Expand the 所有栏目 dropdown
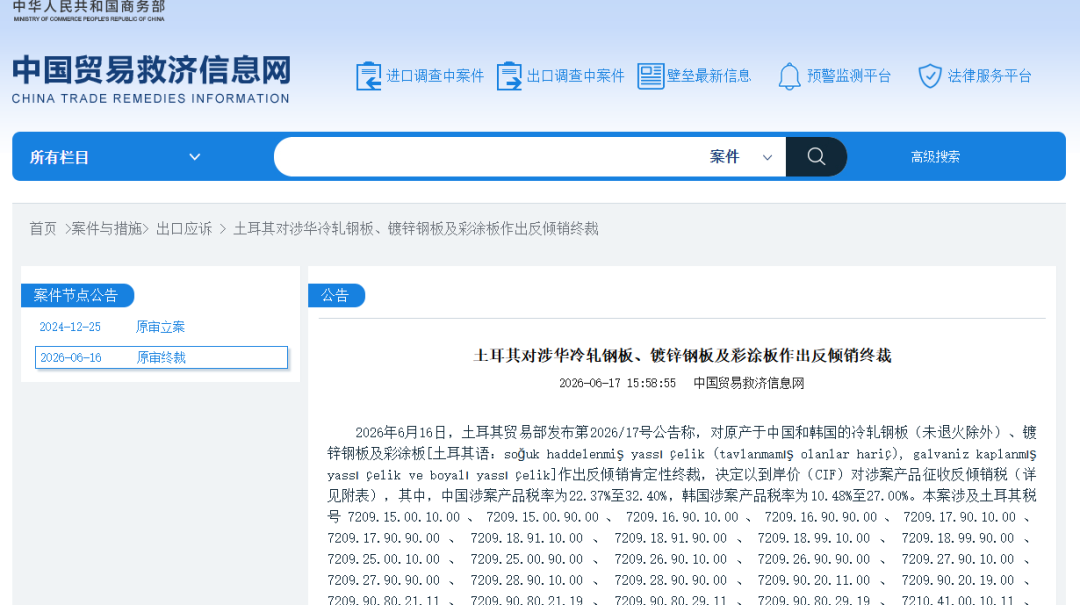This screenshot has width=1080, height=605. pos(115,157)
